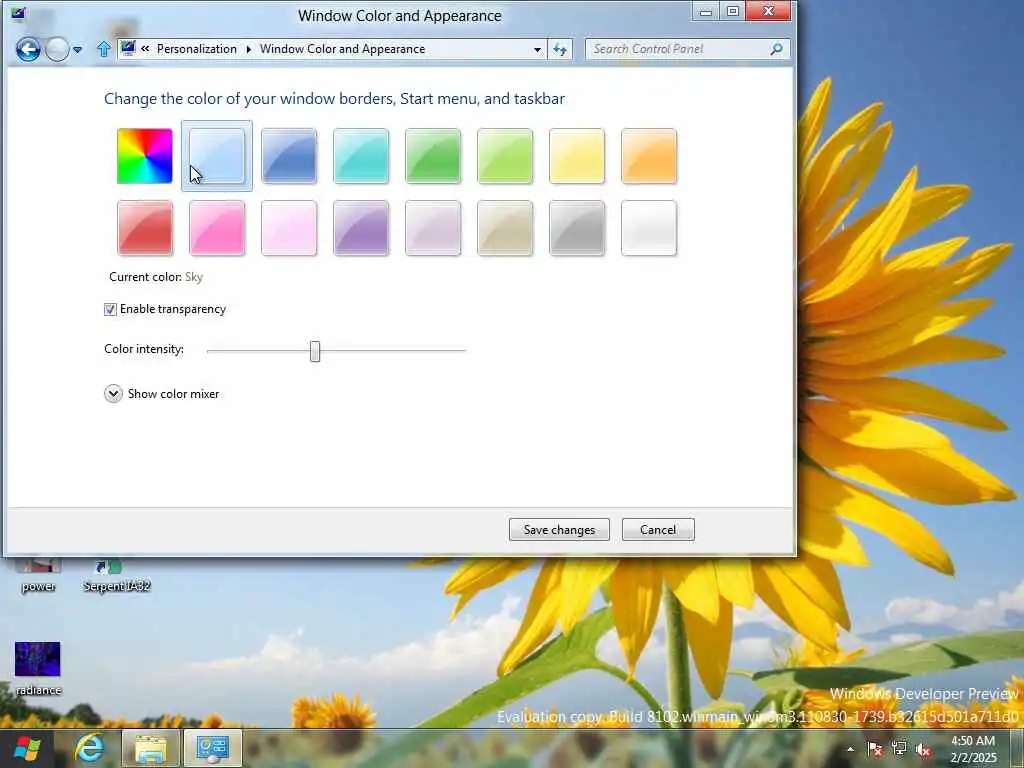This screenshot has height=768, width=1024.
Task: Click the window's title bar system icon
Action: pos(18,14)
